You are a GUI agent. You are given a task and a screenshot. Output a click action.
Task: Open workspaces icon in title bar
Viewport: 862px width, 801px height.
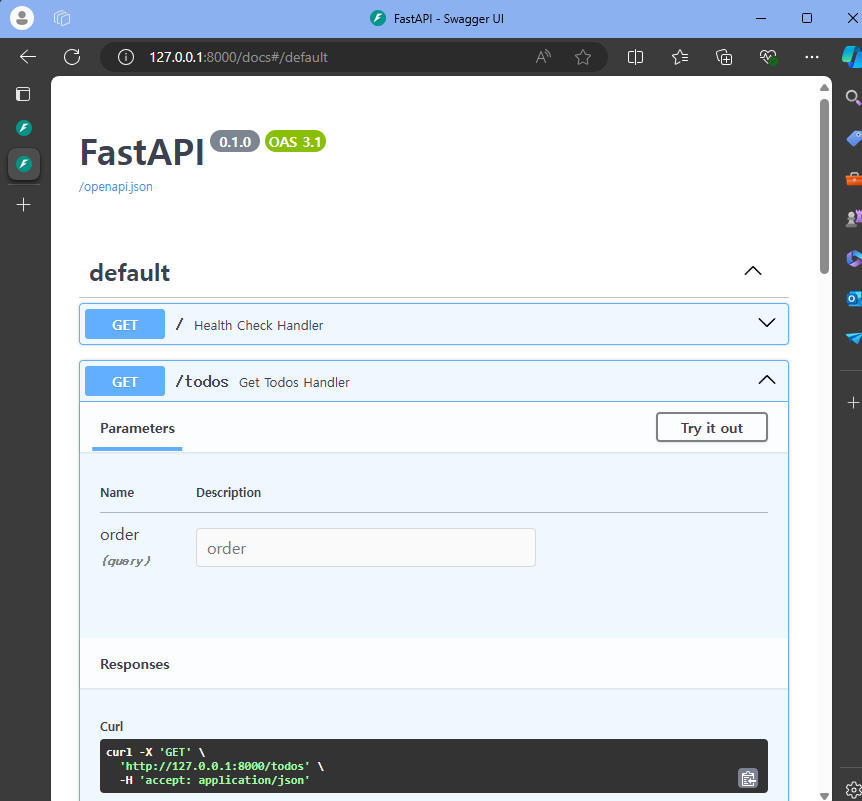click(62, 18)
